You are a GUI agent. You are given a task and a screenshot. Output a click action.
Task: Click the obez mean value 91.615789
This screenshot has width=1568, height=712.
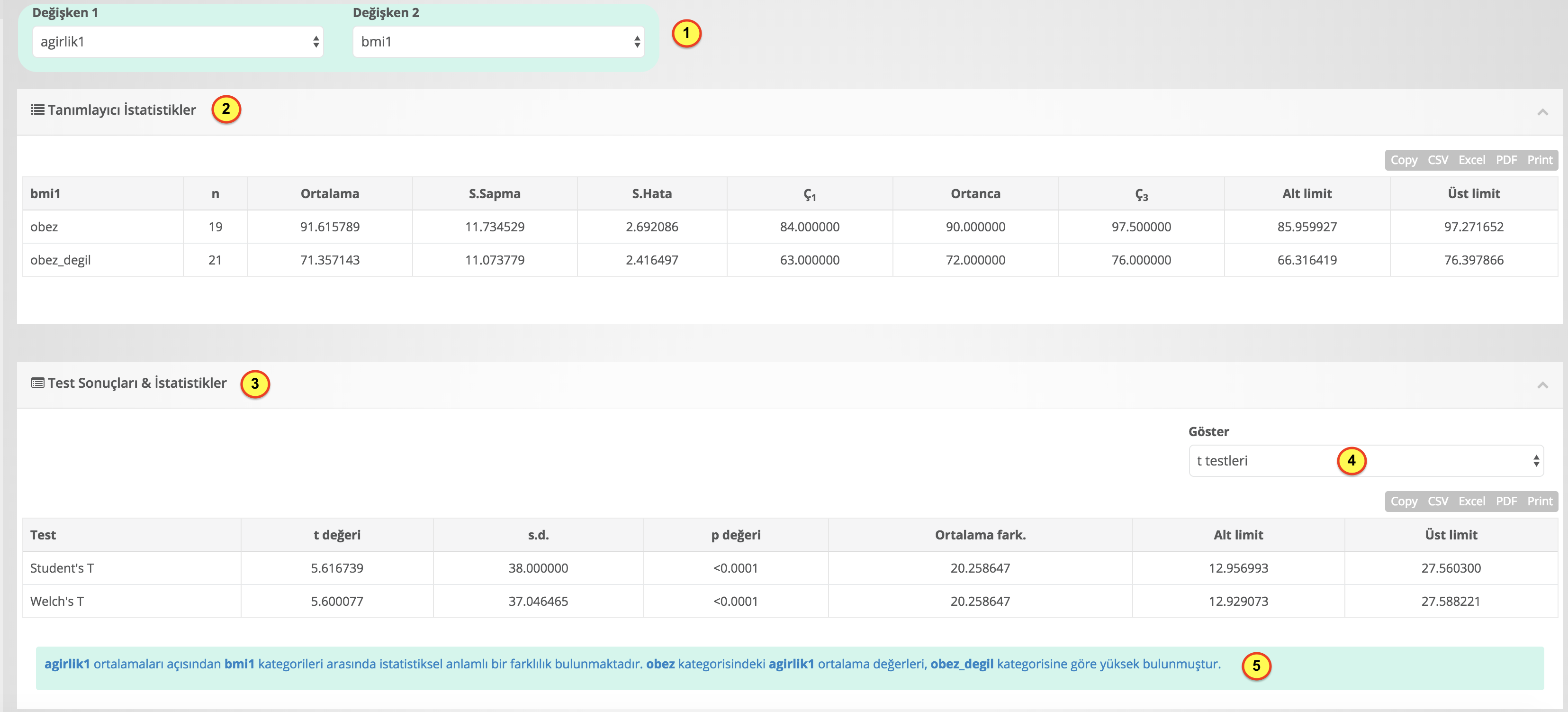(x=330, y=227)
